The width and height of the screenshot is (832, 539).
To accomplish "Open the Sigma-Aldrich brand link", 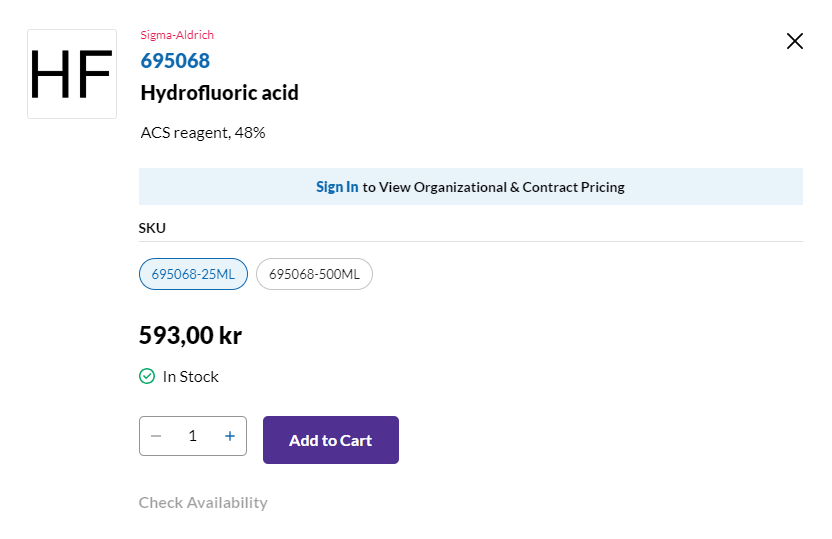I will 177,35.
